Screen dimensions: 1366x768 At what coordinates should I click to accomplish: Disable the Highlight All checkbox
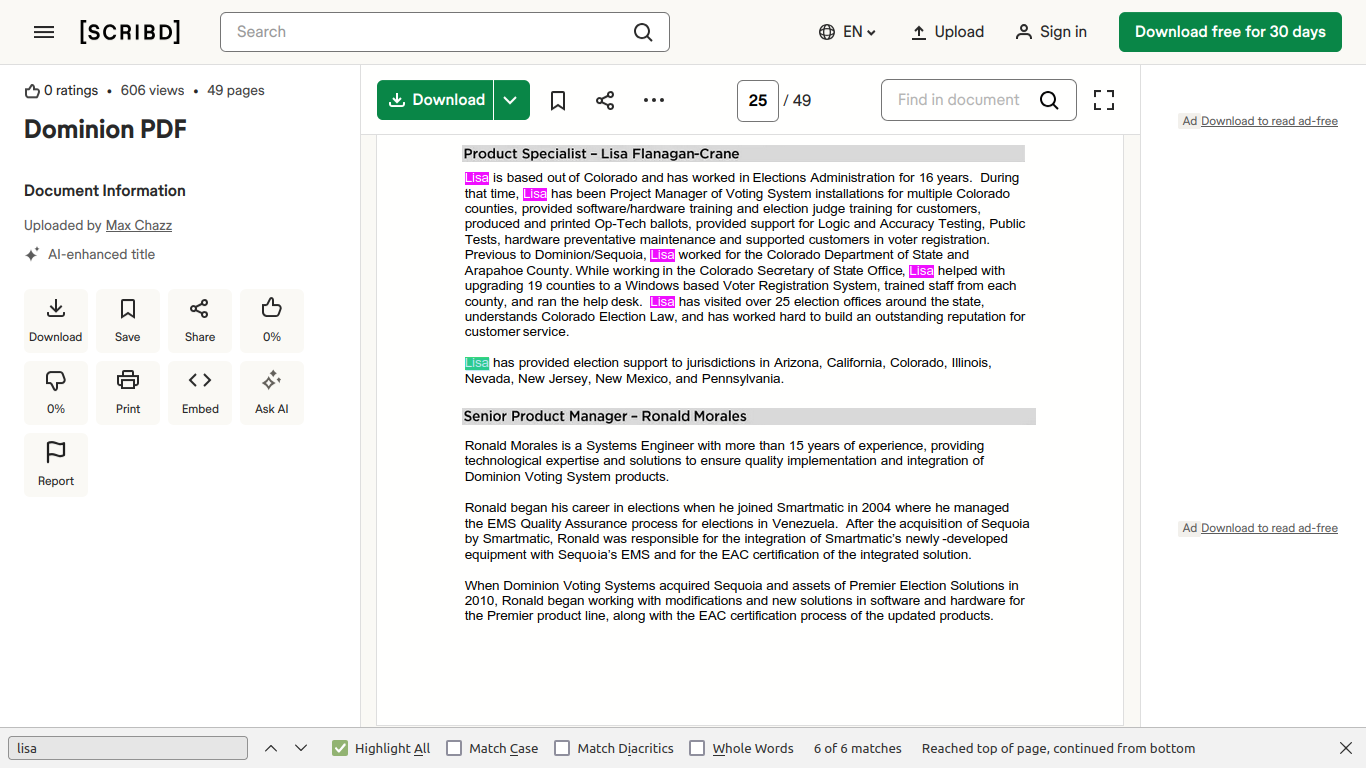click(x=340, y=748)
